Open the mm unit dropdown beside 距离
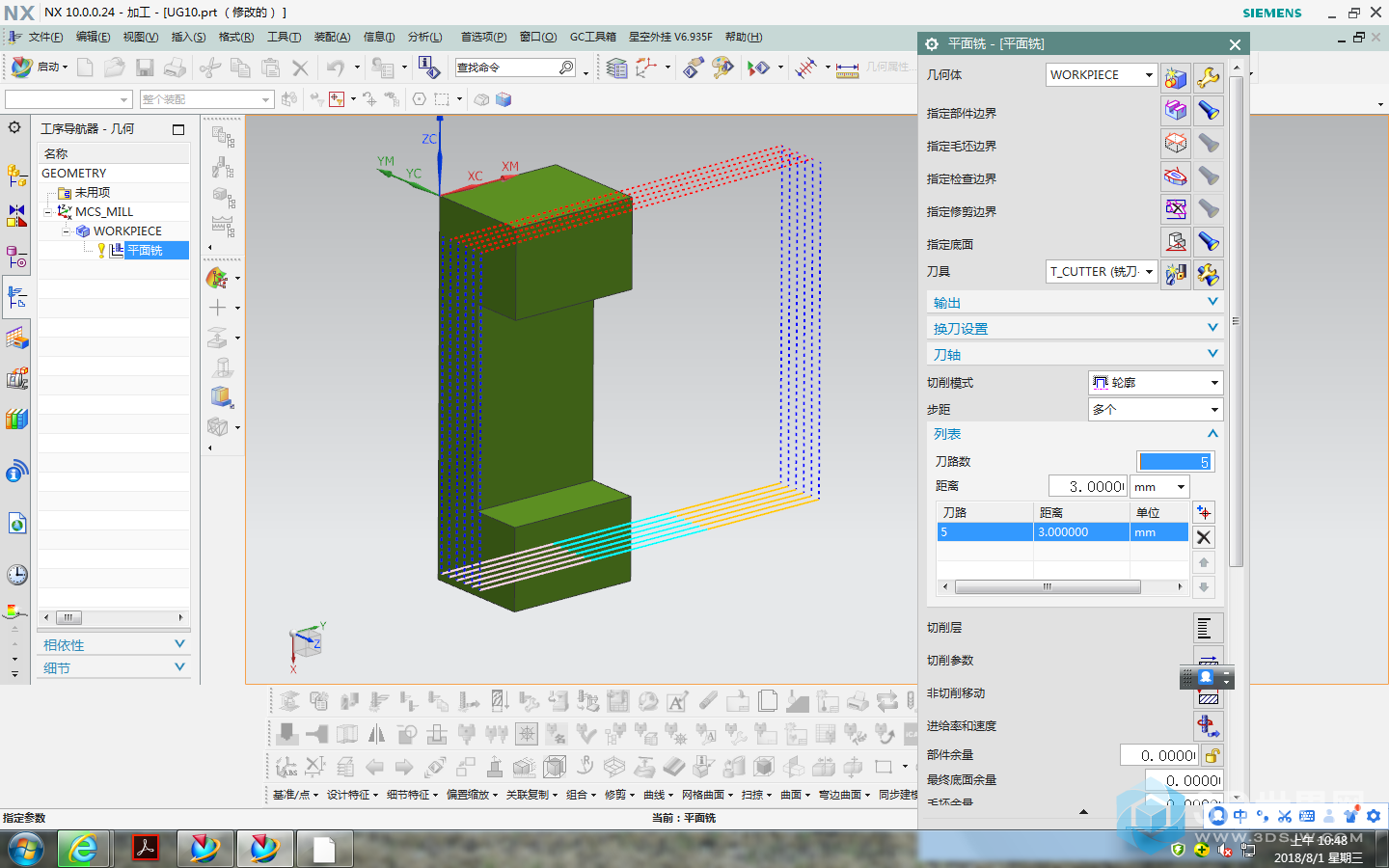The height and width of the screenshot is (868, 1389). click(x=1160, y=487)
